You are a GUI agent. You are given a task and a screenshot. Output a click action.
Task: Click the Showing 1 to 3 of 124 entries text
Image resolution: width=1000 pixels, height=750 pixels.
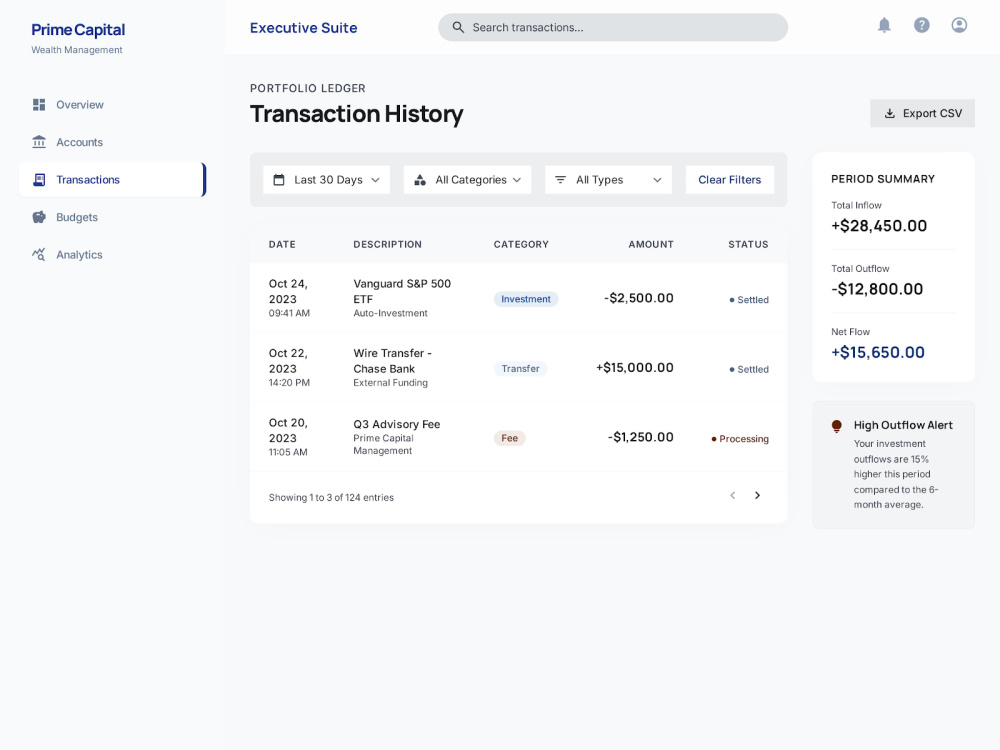point(331,497)
